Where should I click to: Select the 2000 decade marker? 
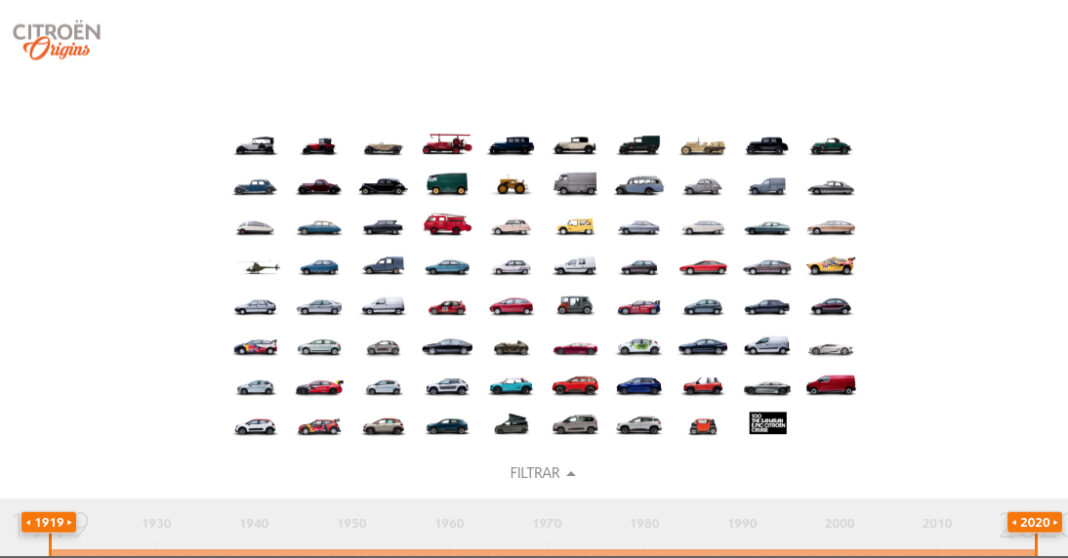point(839,523)
